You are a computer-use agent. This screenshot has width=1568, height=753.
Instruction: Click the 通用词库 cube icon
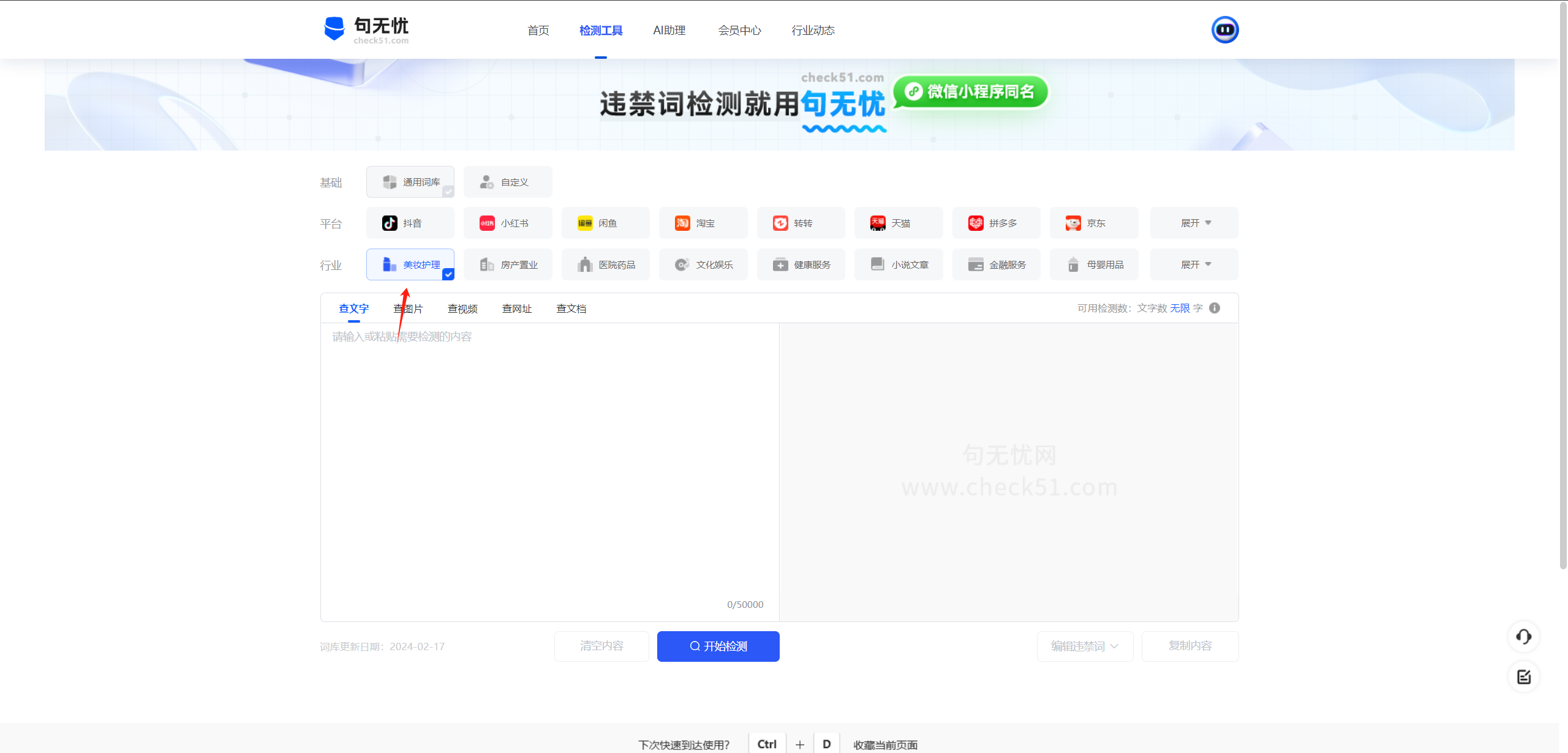pos(390,182)
